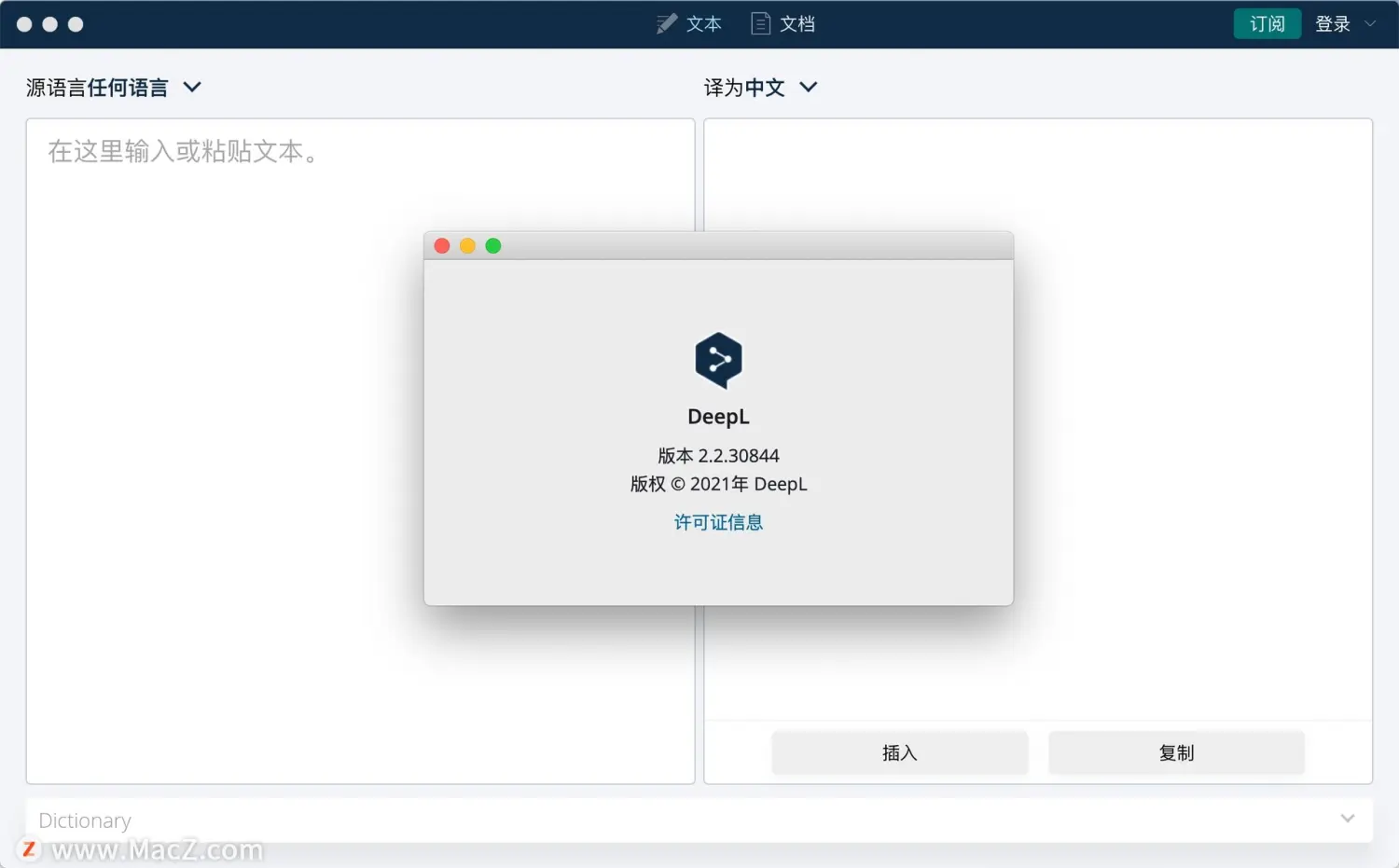Image resolution: width=1399 pixels, height=868 pixels.
Task: Expand the Dictionary panel chevron
Action: tap(1347, 819)
